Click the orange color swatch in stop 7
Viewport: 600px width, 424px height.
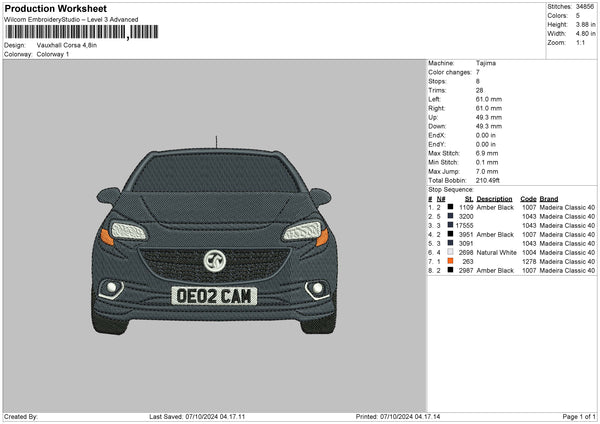pos(450,261)
